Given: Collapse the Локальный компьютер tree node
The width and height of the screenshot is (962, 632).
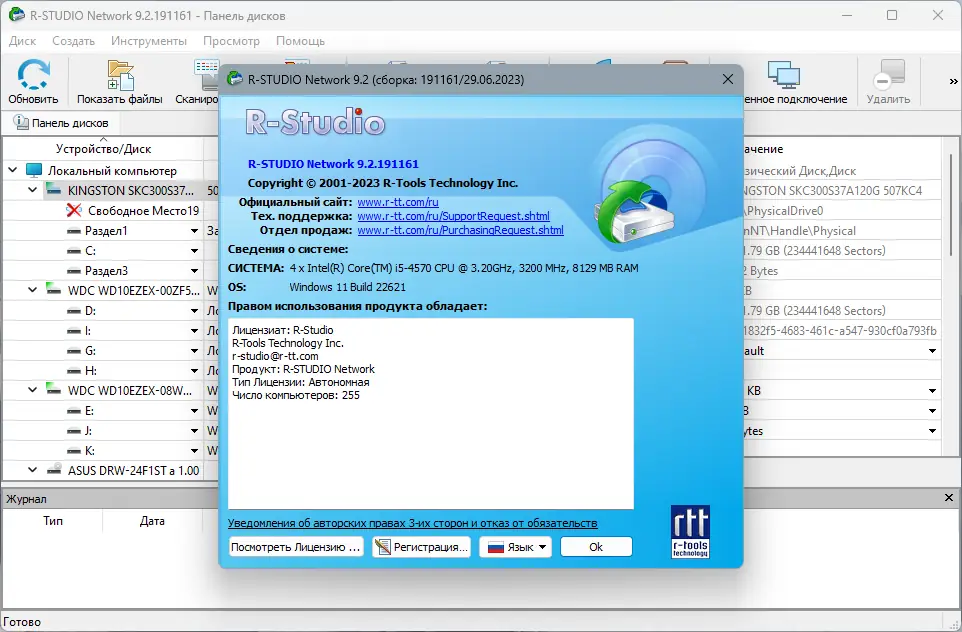Looking at the screenshot, I should (x=13, y=170).
